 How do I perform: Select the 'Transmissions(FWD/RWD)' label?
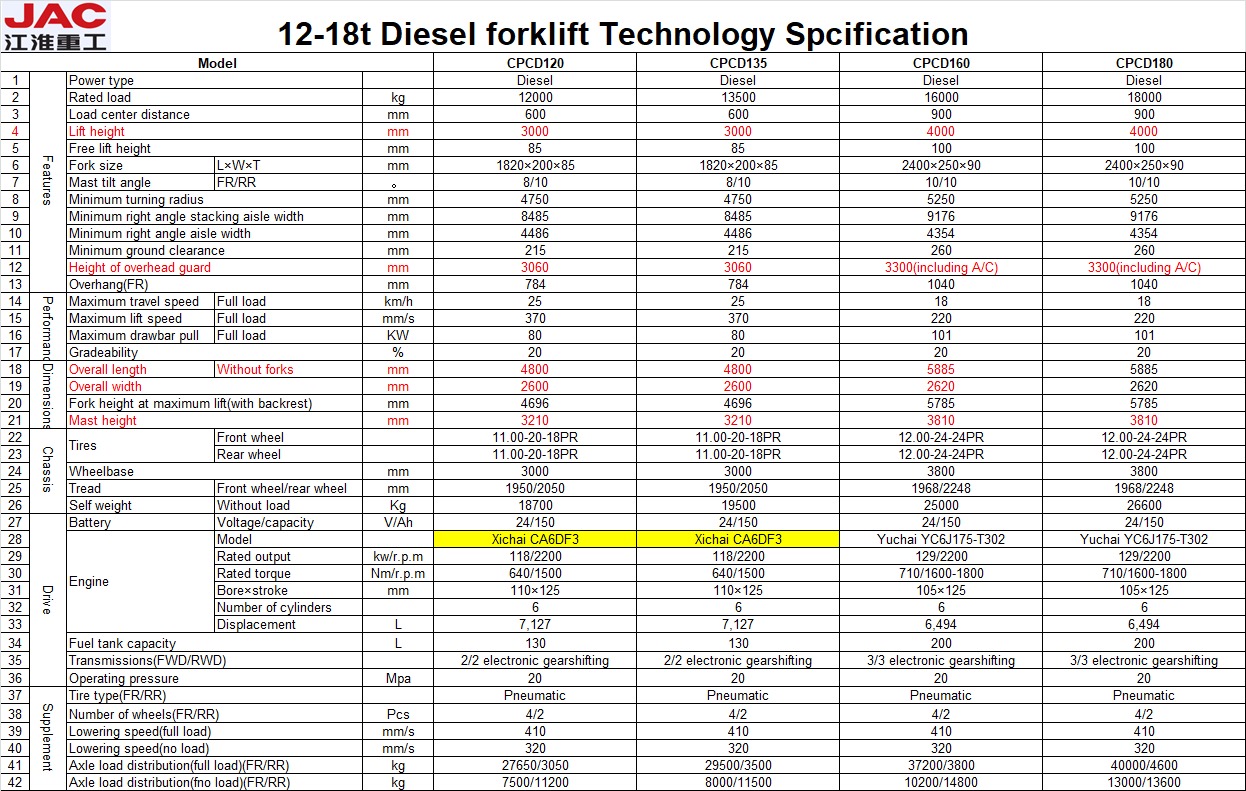click(147, 661)
